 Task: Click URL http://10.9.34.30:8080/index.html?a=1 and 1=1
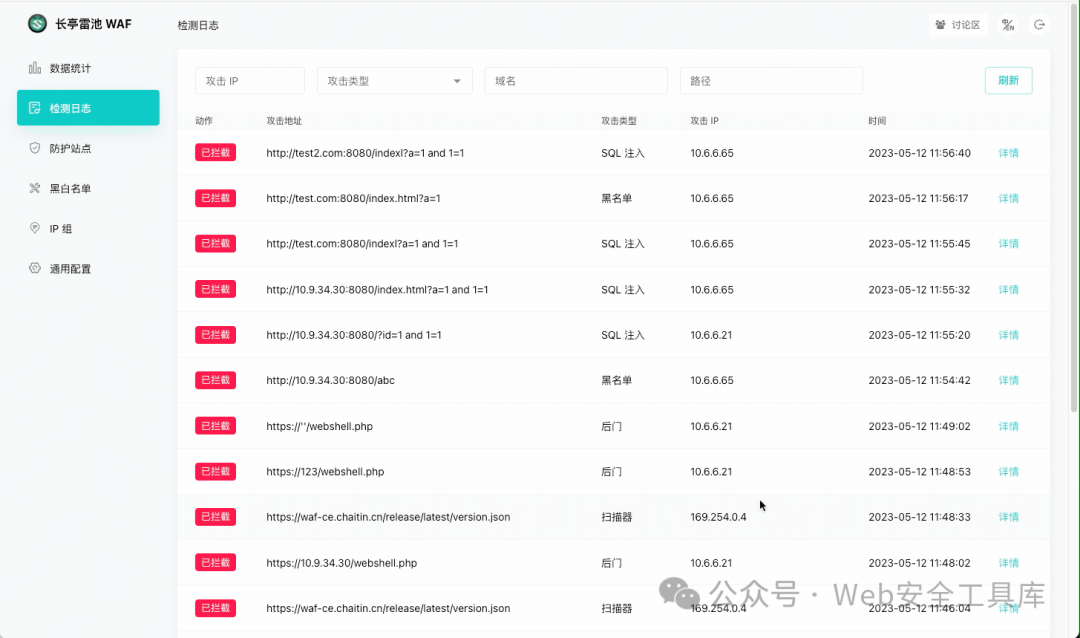[x=377, y=289]
